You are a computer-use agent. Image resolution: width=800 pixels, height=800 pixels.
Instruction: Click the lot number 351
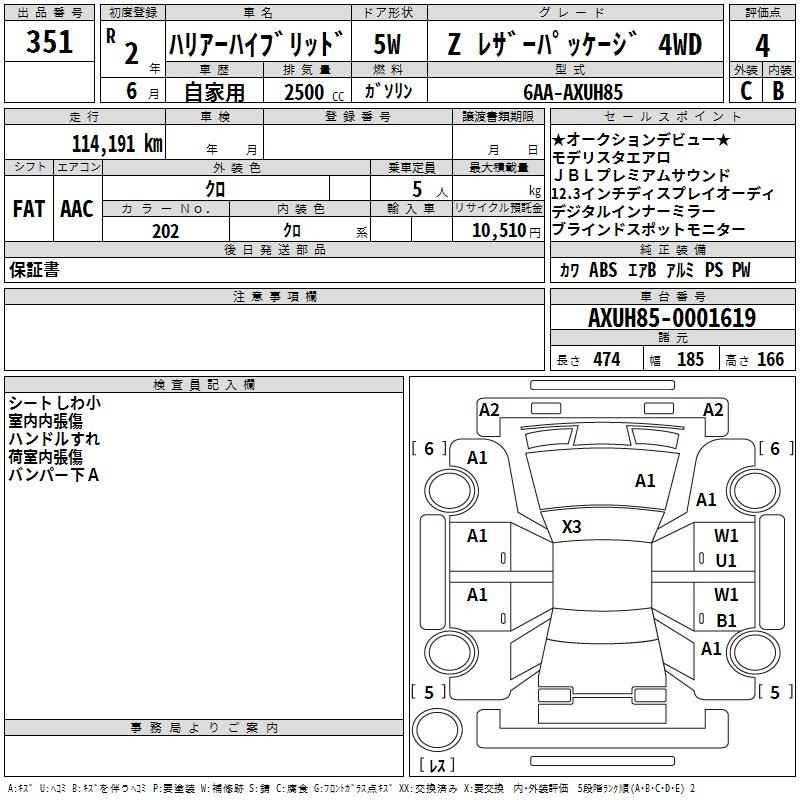[x=49, y=43]
